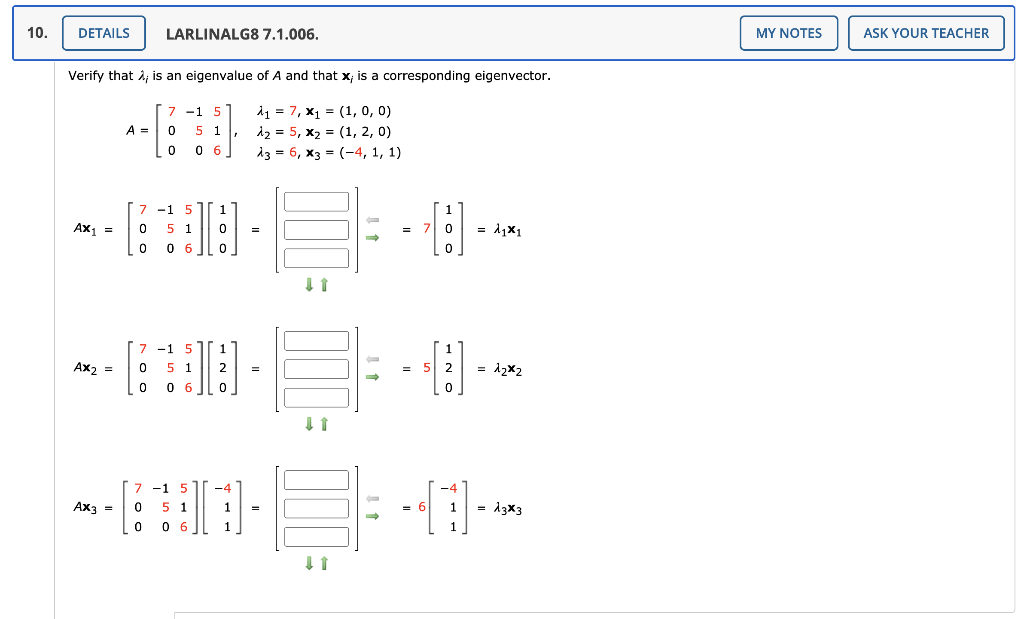Select the bottom answer box of the Ax3 matrix
Image resolution: width=1024 pixels, height=619 pixels.
point(316,535)
